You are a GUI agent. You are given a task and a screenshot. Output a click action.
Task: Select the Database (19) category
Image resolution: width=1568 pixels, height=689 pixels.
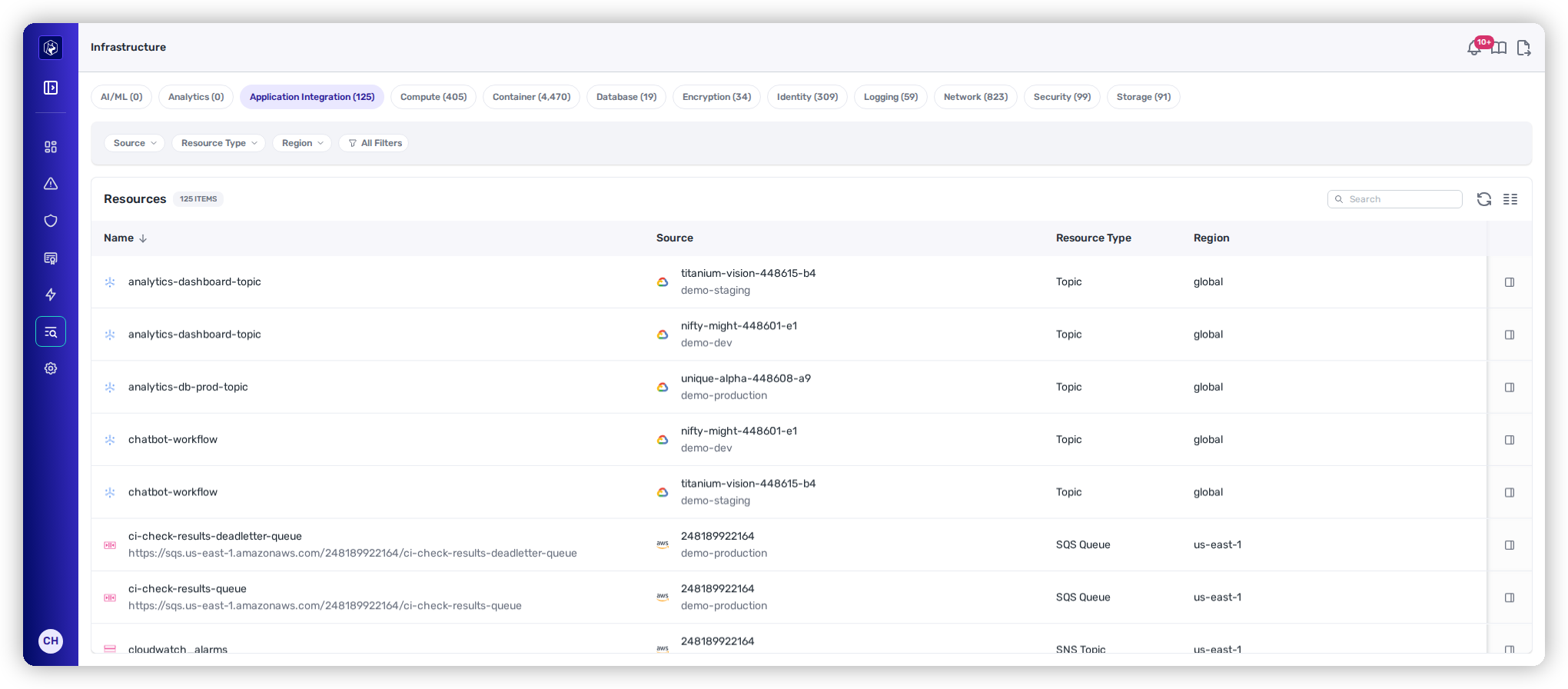click(626, 97)
